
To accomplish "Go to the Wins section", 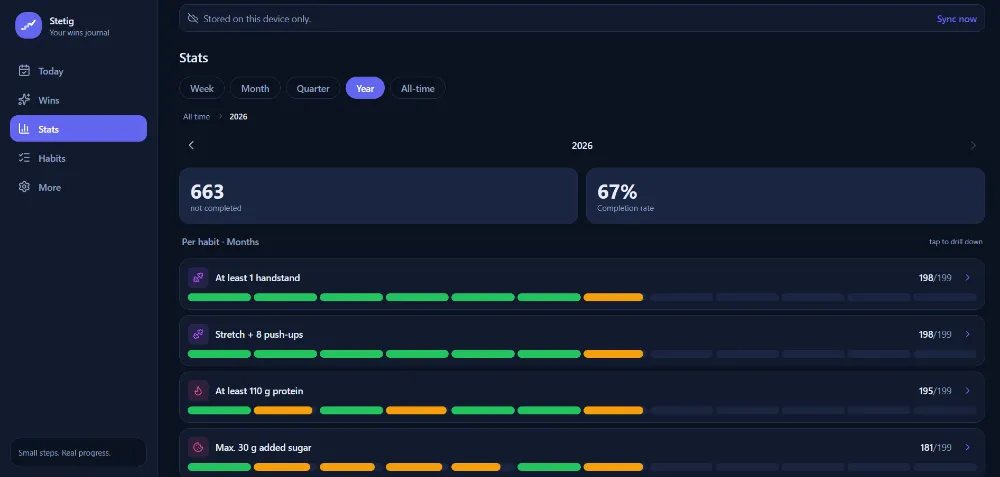I will click(x=78, y=100).
